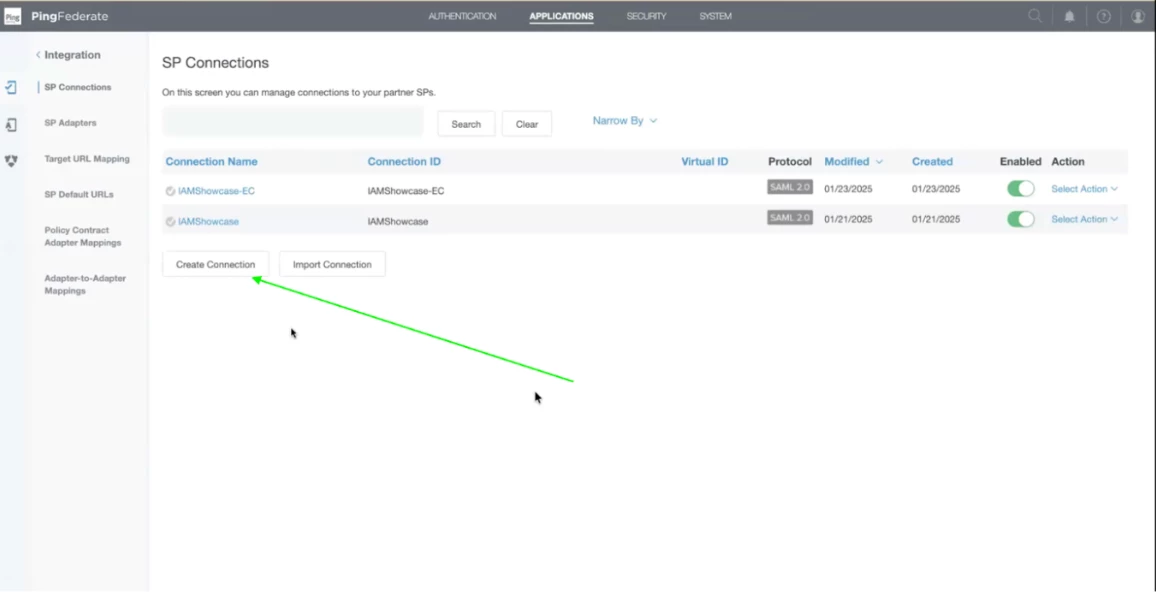Open Select Action for IAMShowcase-EC row
The image size is (1156, 594).
[x=1084, y=189]
